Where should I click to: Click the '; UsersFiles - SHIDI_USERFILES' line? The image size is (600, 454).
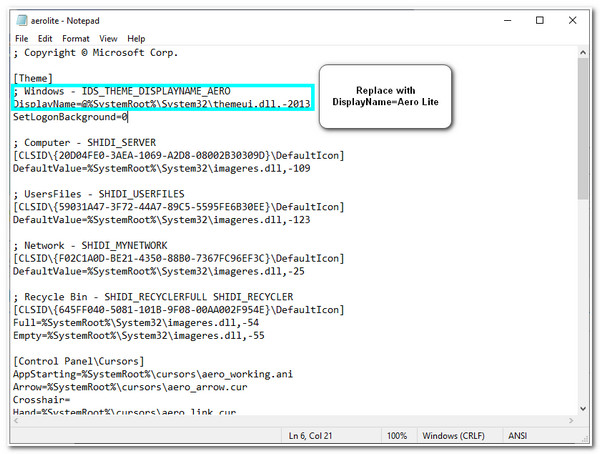(99, 194)
